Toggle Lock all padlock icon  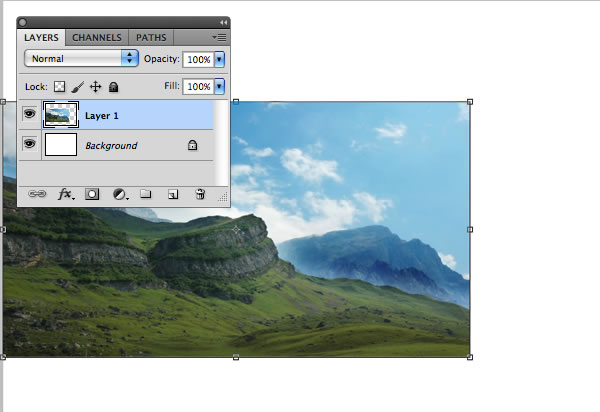(113, 87)
